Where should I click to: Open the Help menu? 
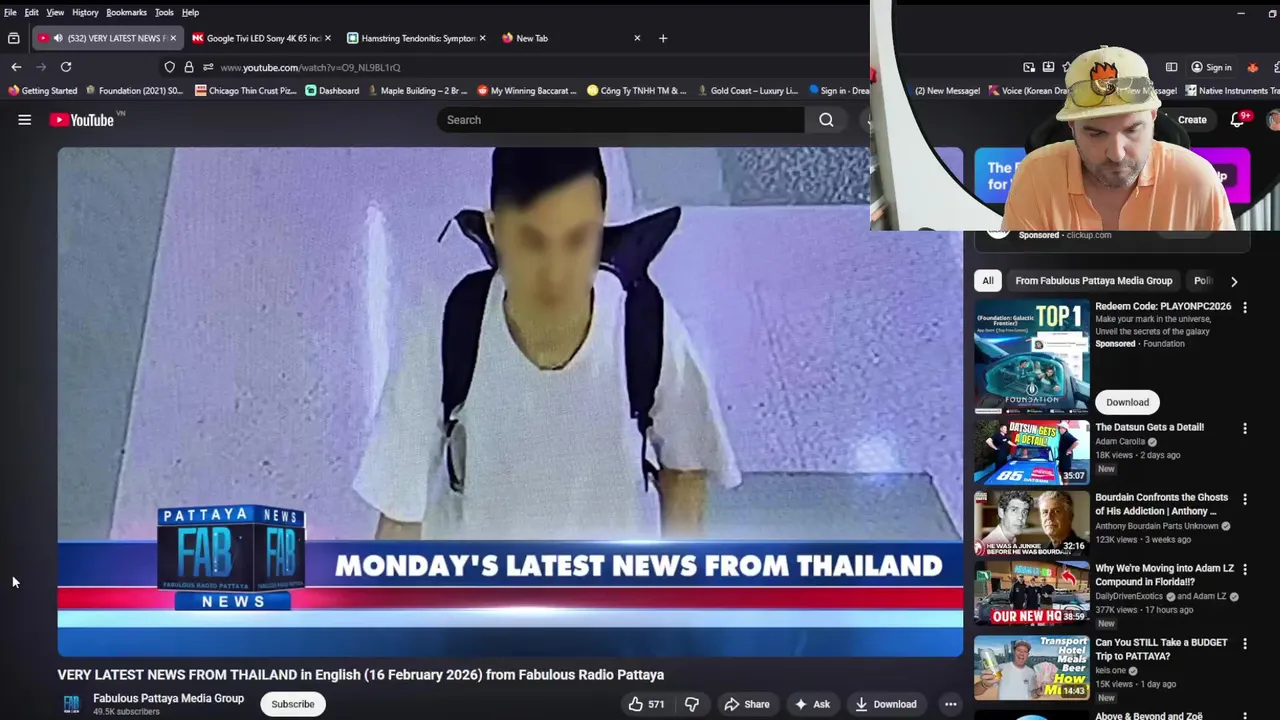(190, 12)
